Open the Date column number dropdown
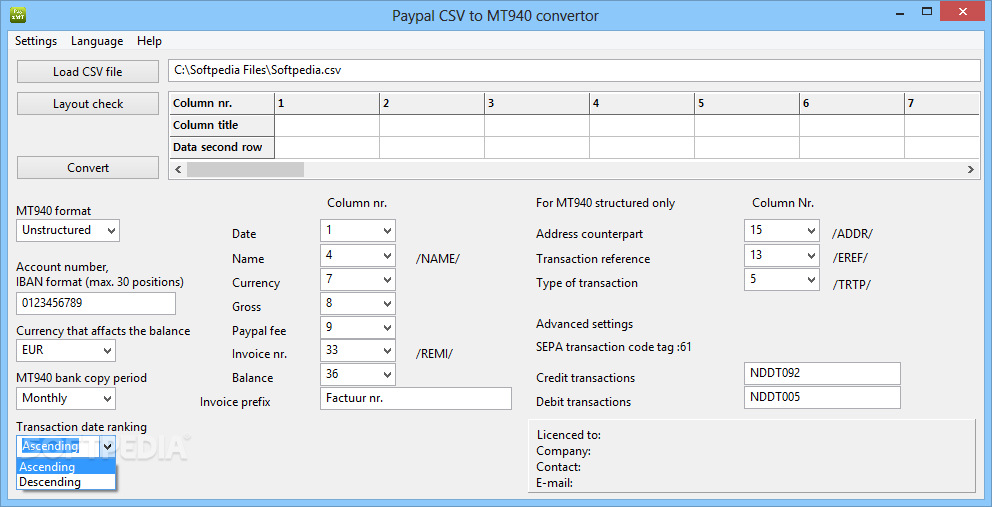The image size is (992, 507). (358, 230)
